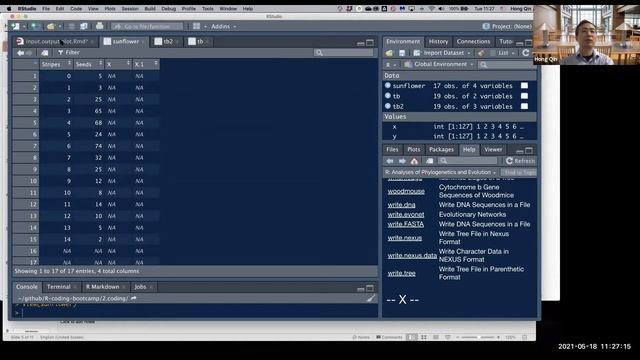View tb2 data via its table icon
This screenshot has width=640, height=360.
click(x=524, y=106)
